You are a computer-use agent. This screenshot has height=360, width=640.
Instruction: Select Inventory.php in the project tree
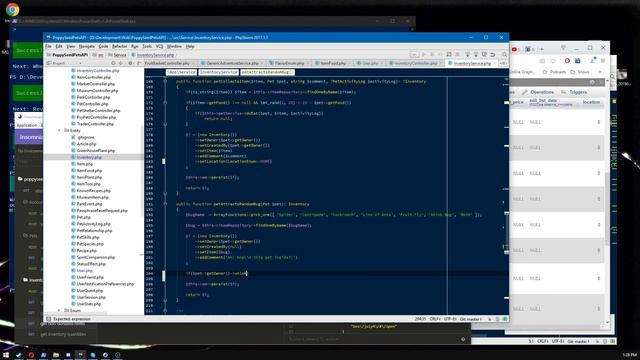click(89, 157)
